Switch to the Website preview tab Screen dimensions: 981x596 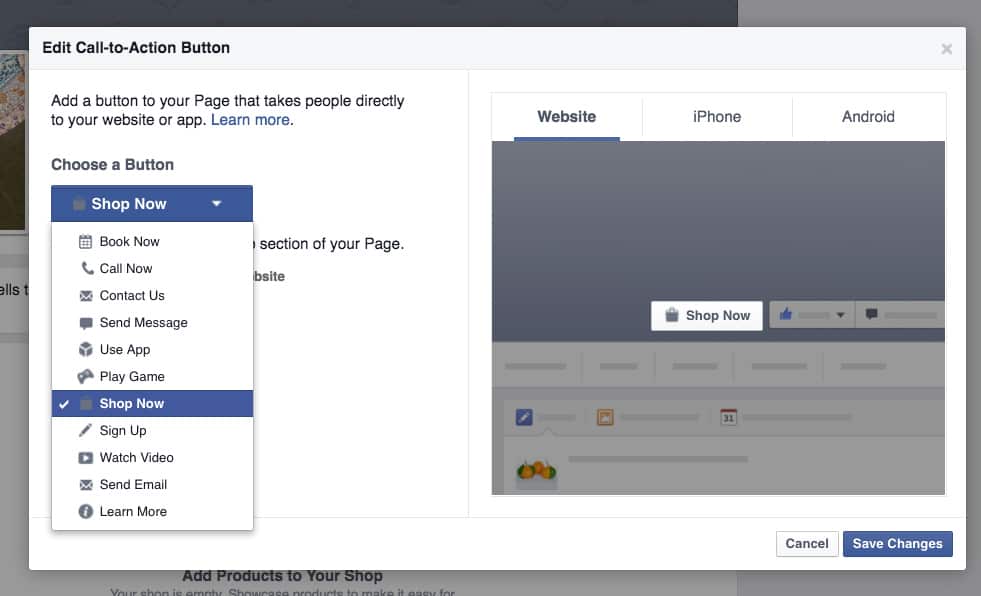(x=567, y=117)
